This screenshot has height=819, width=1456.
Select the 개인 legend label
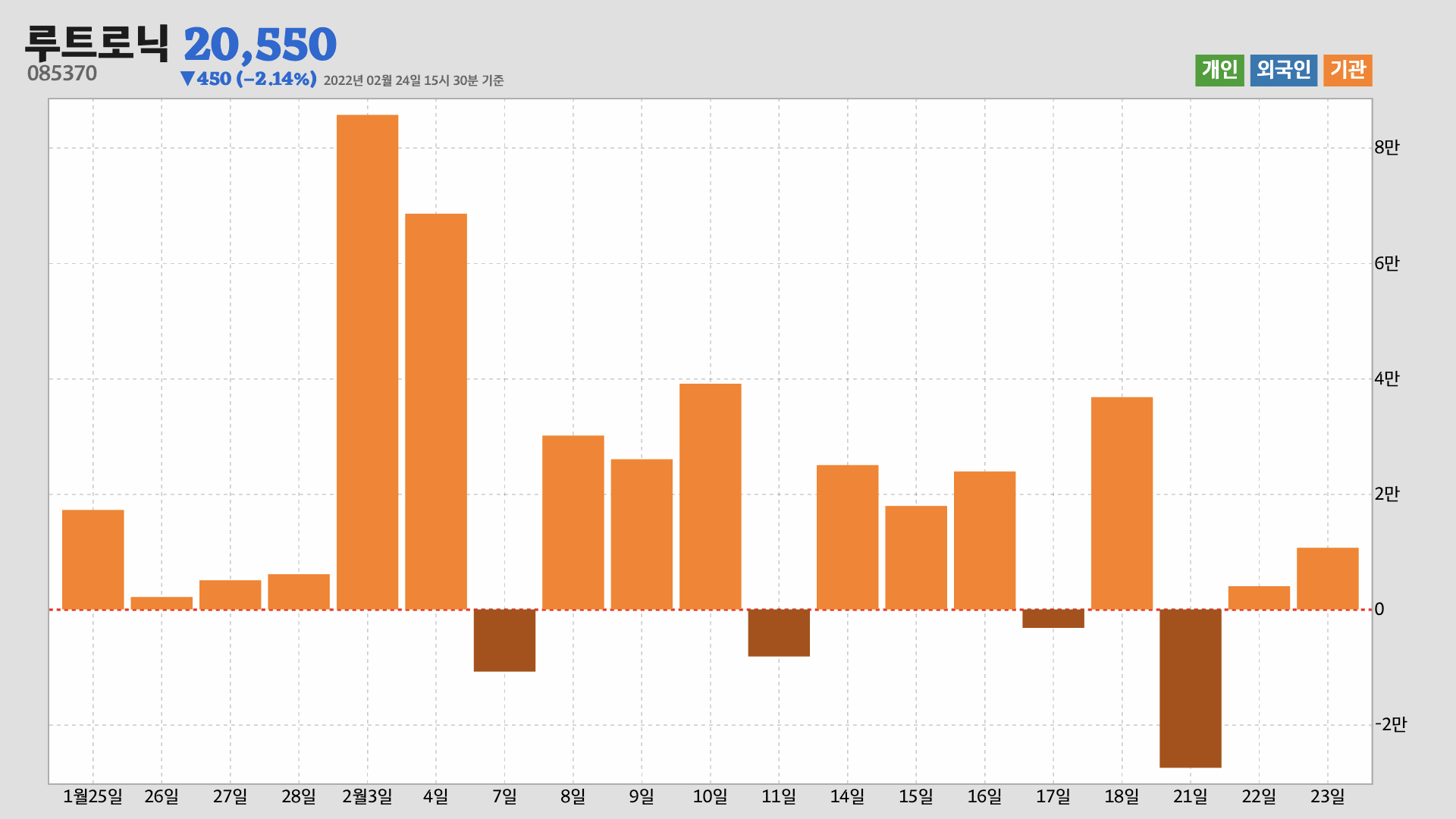click(1219, 71)
